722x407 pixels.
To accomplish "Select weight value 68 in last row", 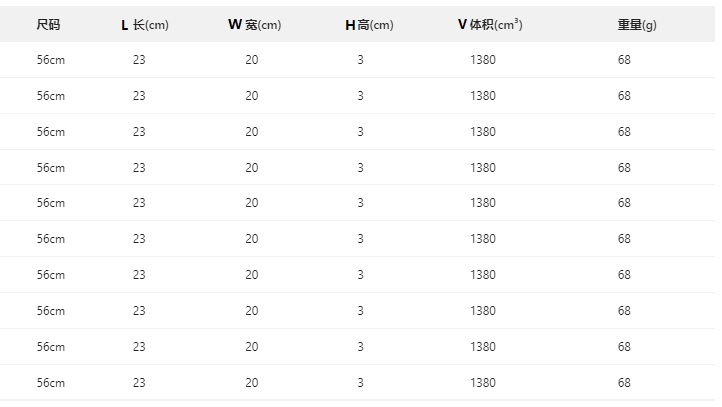I will pos(624,383).
